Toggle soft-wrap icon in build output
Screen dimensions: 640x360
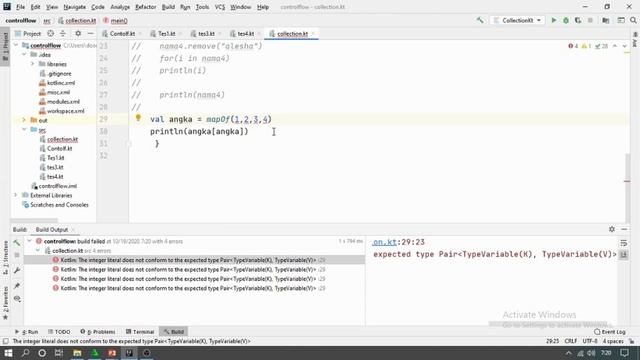coord(624,243)
